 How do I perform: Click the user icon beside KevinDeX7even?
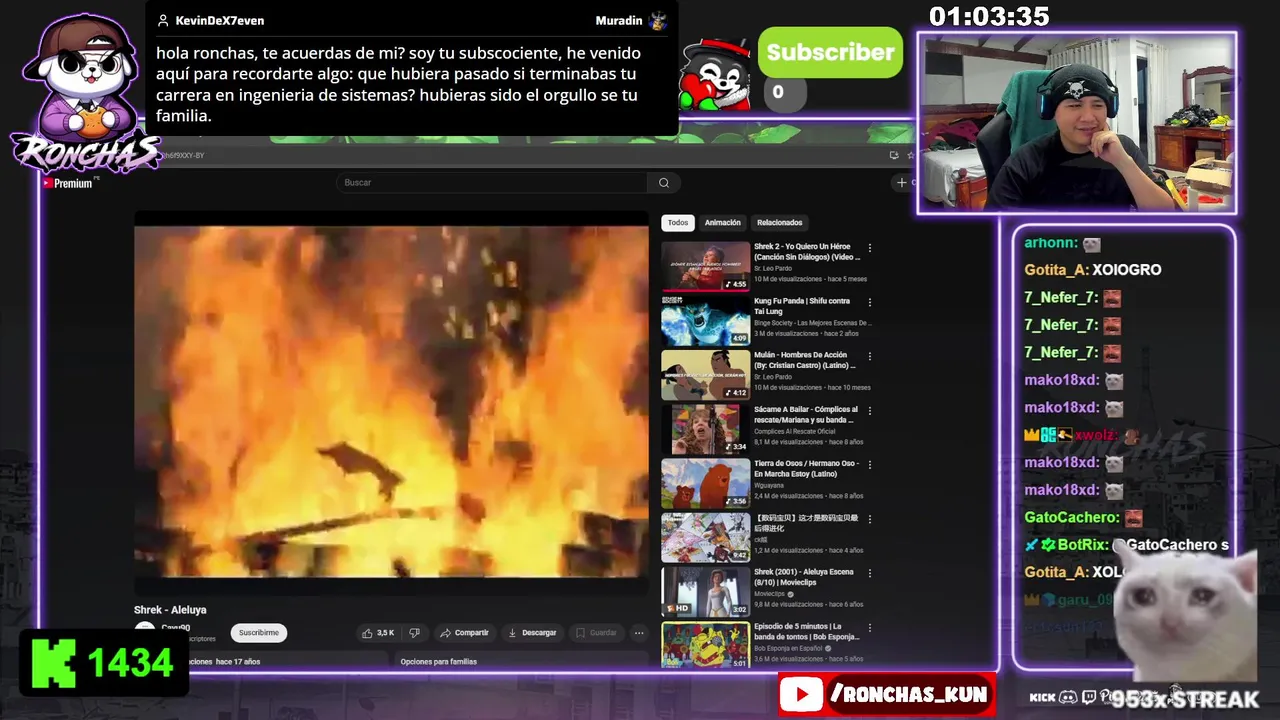click(x=163, y=20)
